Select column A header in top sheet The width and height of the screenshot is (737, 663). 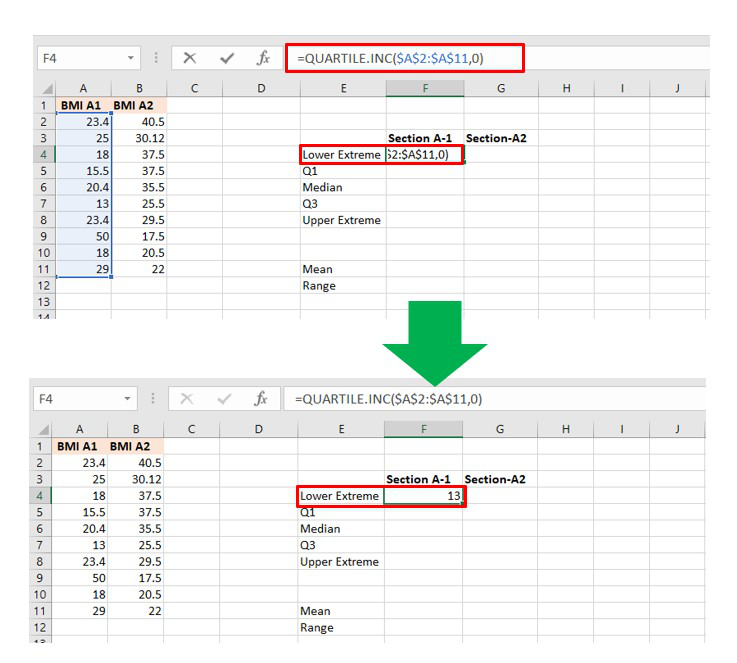pyautogui.click(x=83, y=88)
